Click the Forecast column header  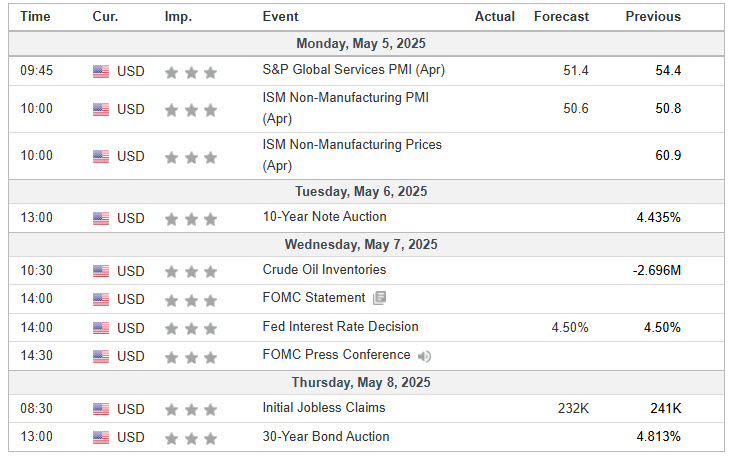point(561,16)
